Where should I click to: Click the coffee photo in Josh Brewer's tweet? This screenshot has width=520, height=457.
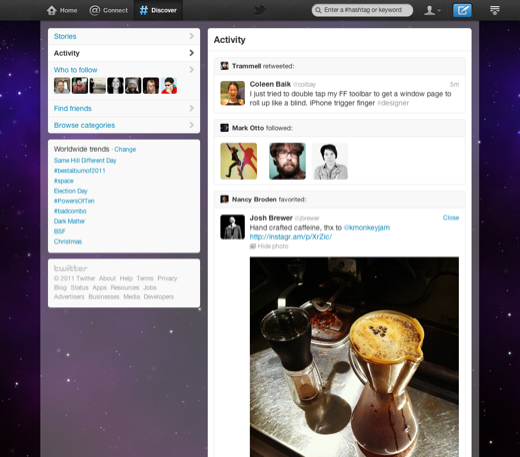click(354, 357)
